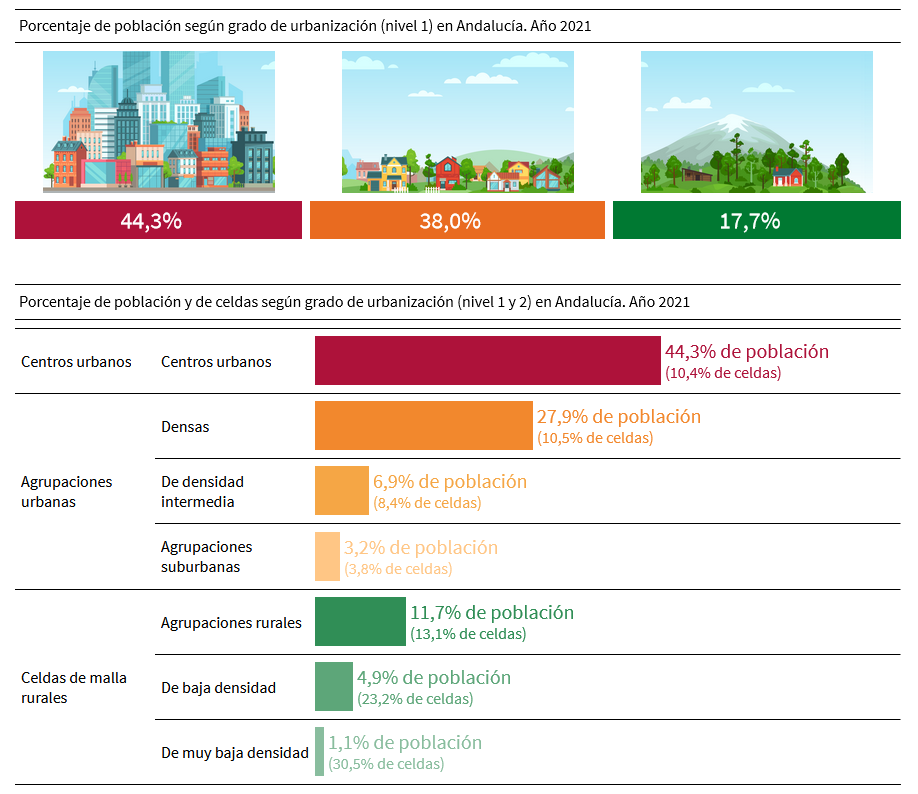
Task: Click the crimson Centros urbanos bar
Action: point(488,361)
